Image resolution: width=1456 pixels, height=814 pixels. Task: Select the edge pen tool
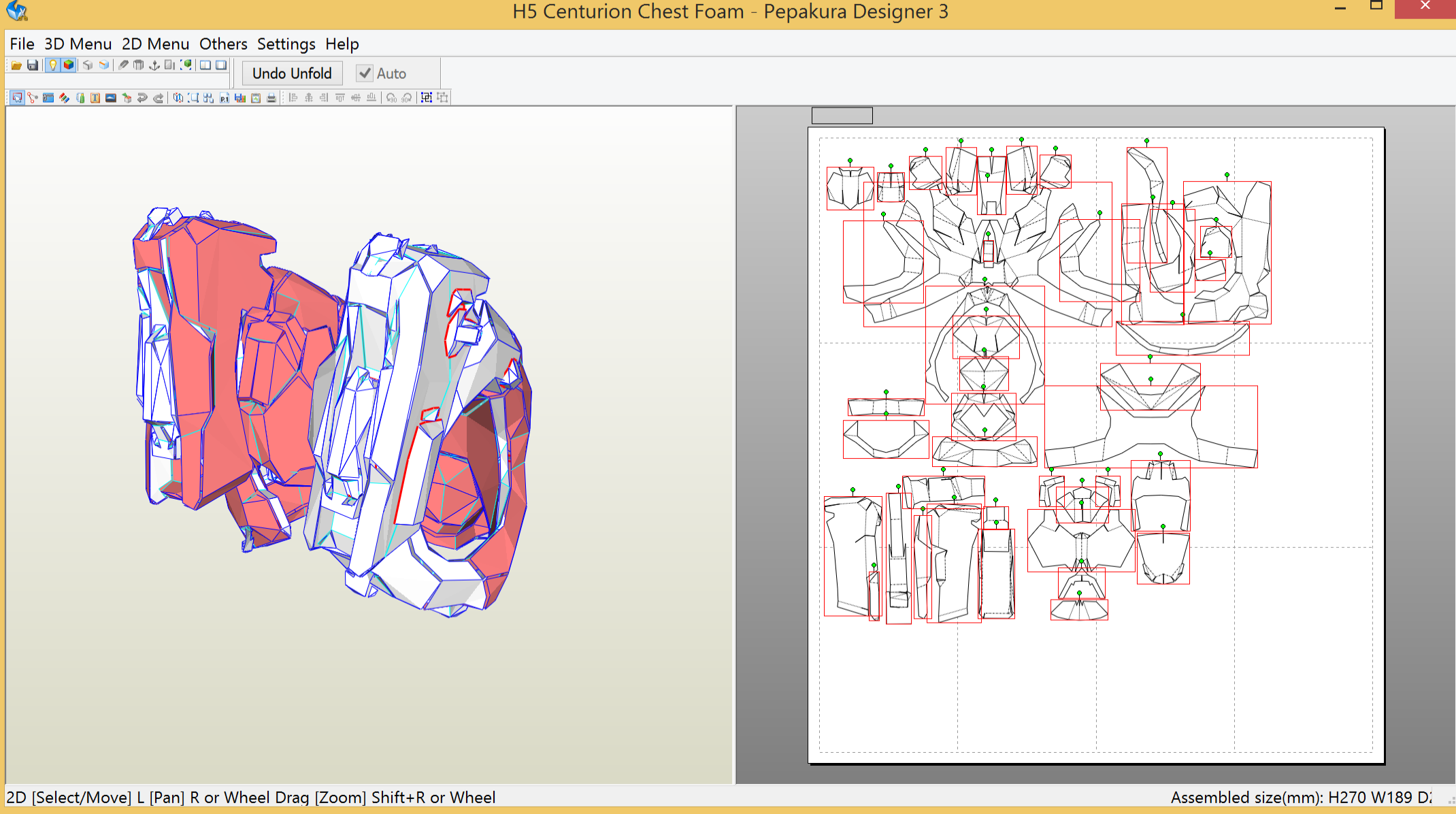pos(123,65)
